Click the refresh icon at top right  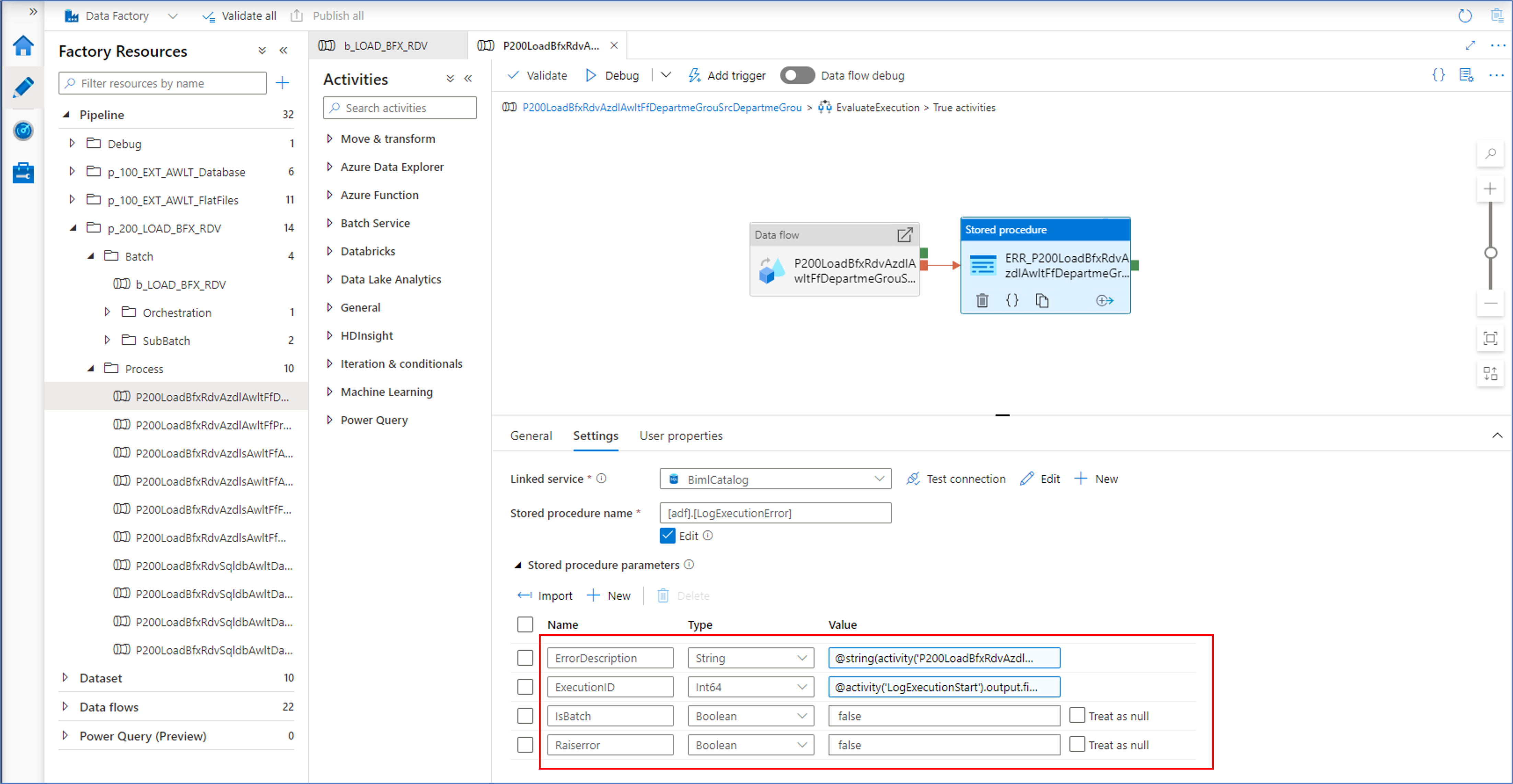click(x=1465, y=16)
